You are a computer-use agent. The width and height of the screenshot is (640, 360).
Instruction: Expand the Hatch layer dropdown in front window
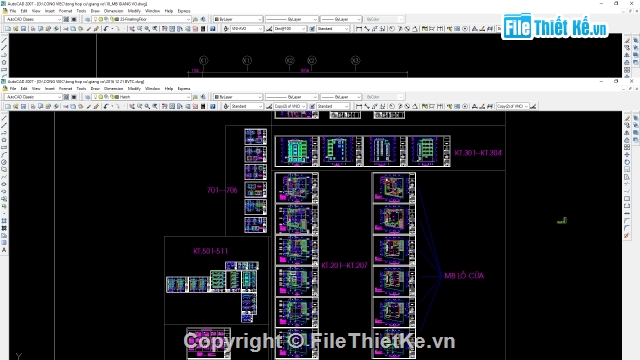[x=141, y=97]
